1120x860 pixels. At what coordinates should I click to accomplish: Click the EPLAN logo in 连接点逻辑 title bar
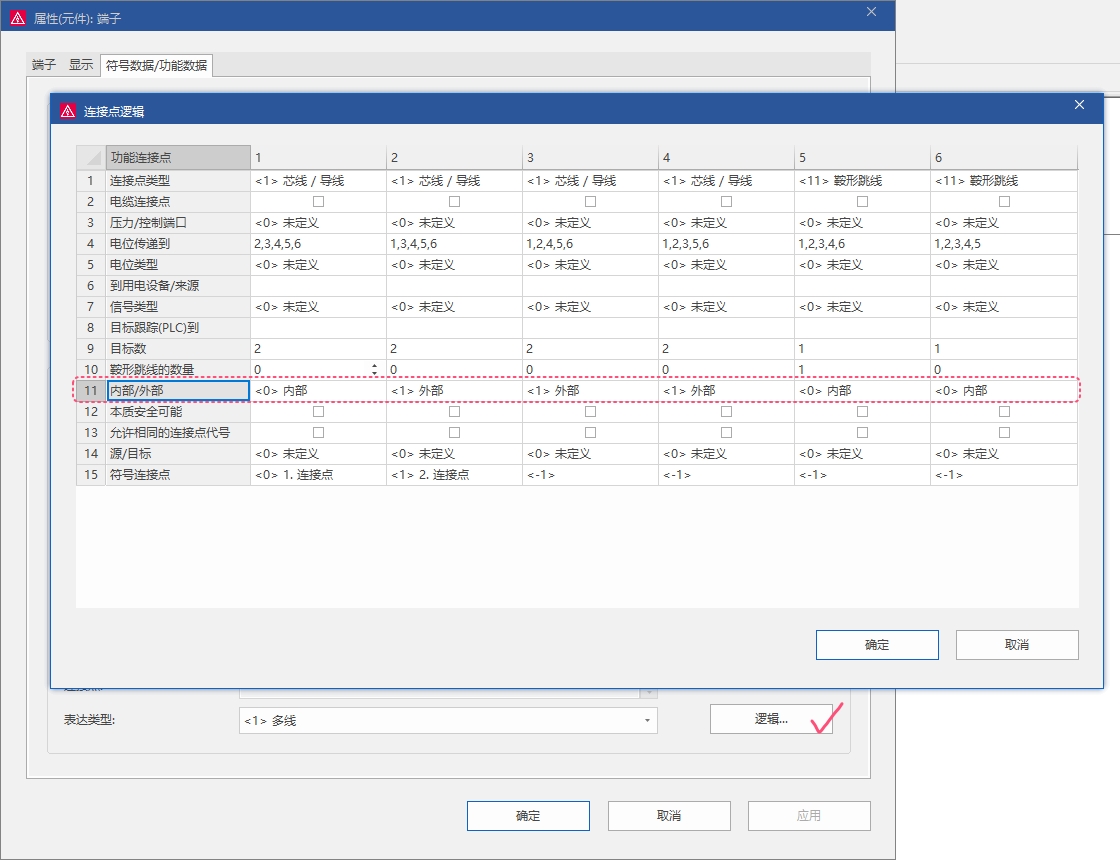pos(68,111)
